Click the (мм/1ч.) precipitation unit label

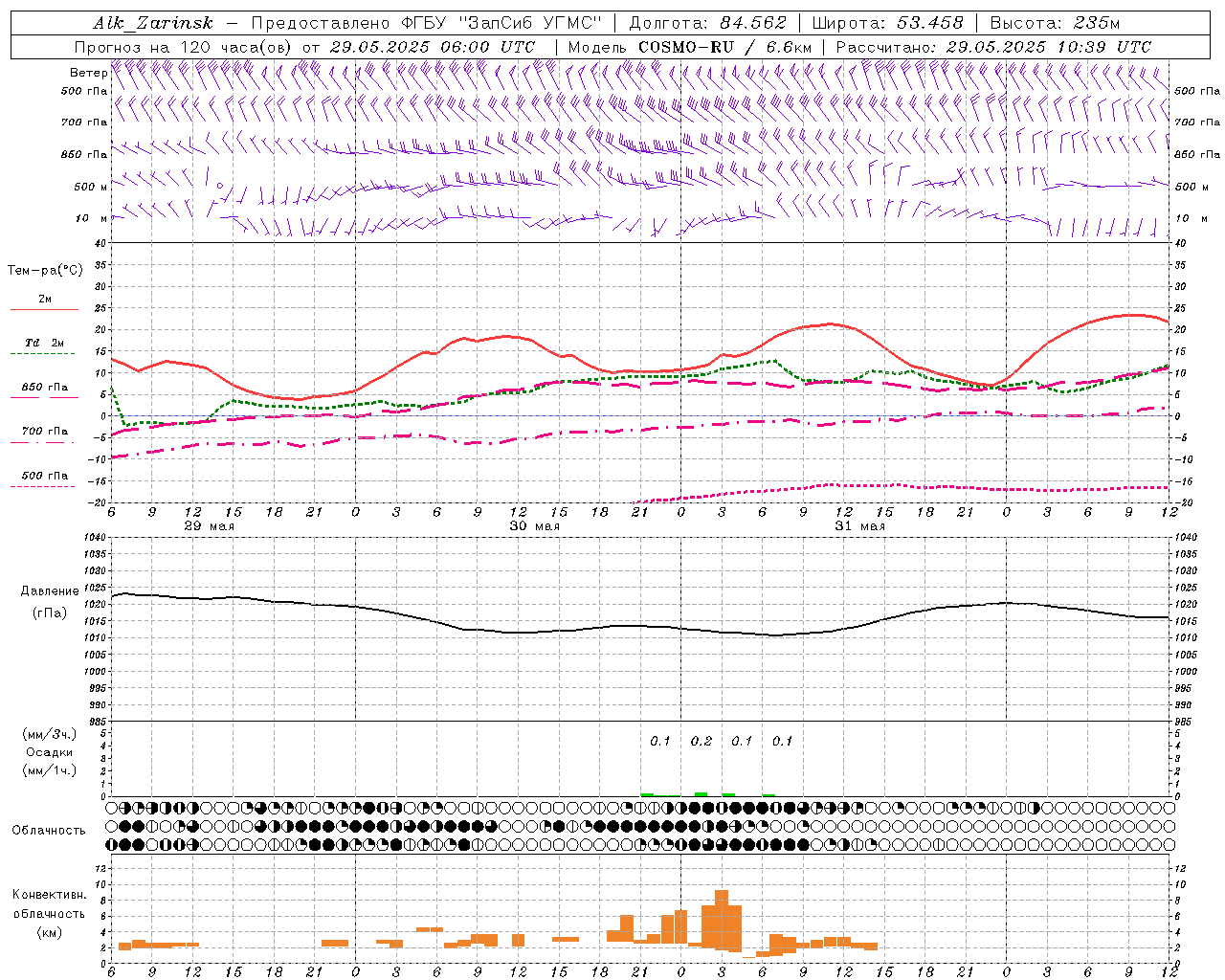tap(50, 770)
